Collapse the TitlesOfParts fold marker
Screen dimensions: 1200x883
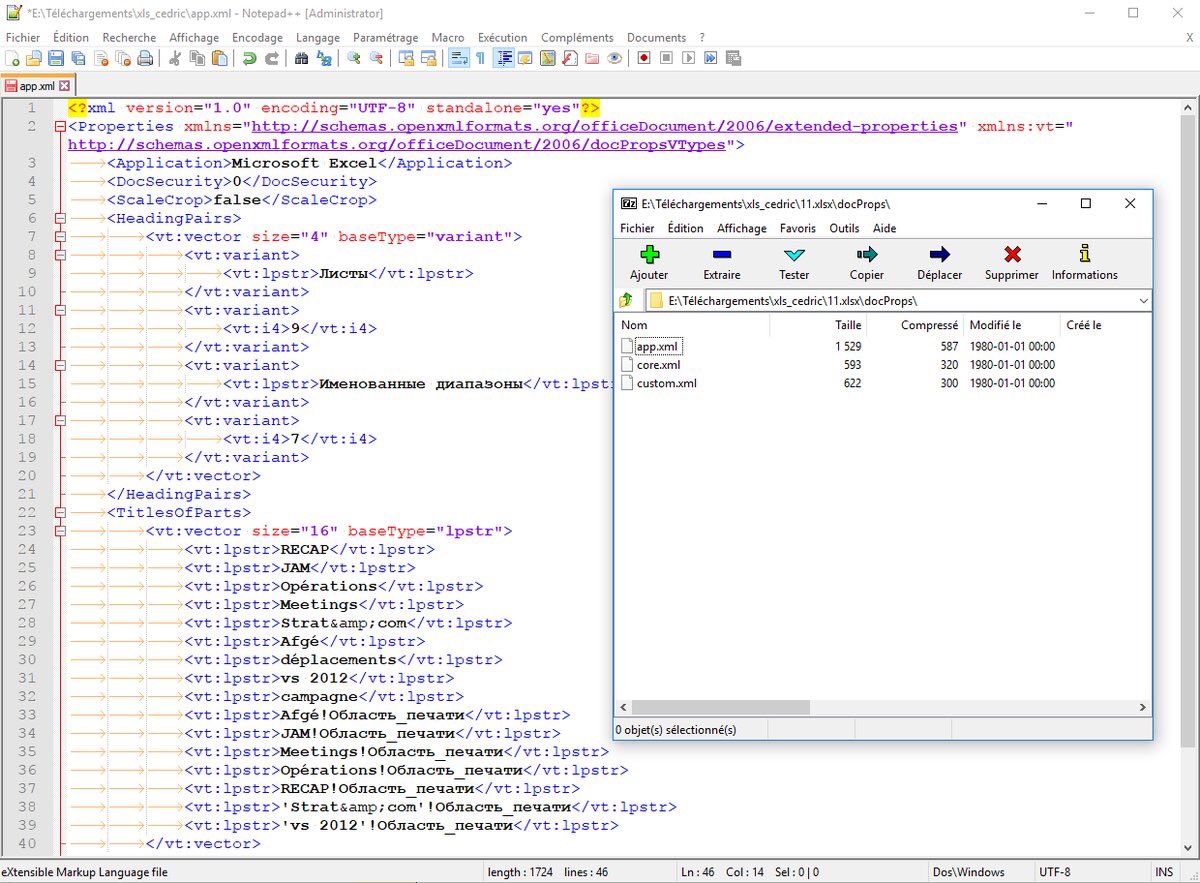point(60,513)
